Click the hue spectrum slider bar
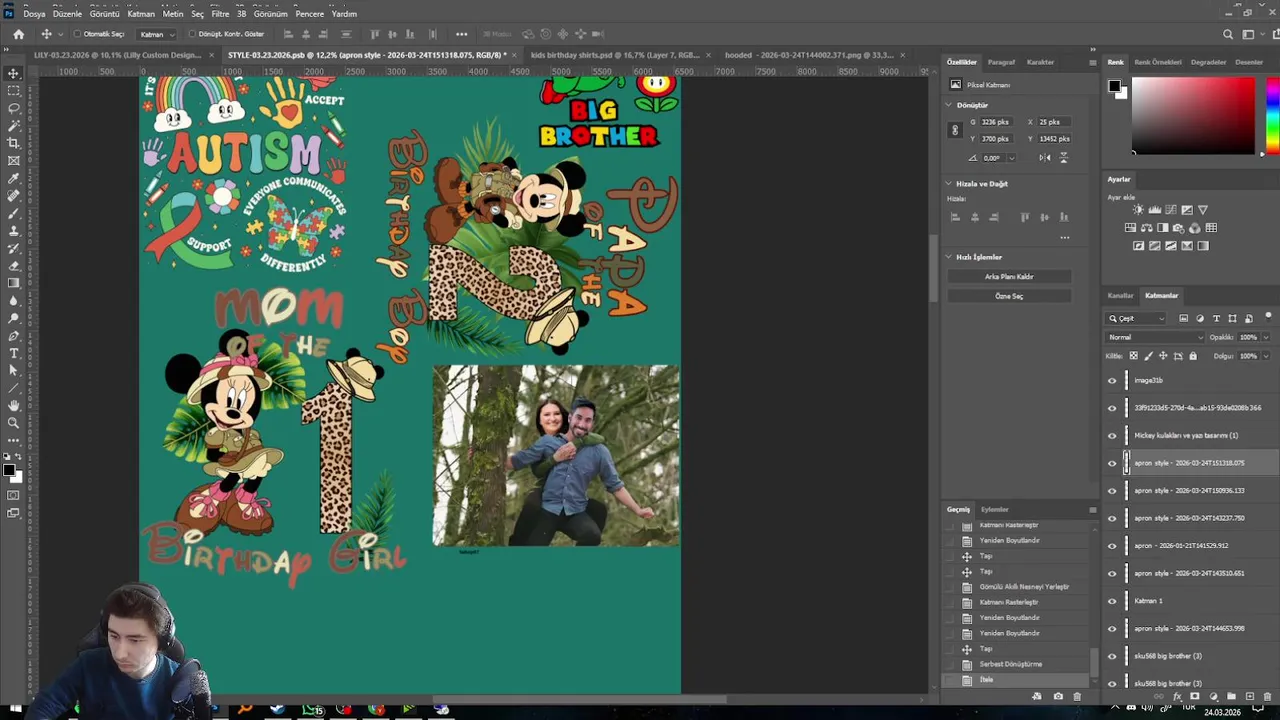Screen dimensions: 1280x720 coord(1272,116)
